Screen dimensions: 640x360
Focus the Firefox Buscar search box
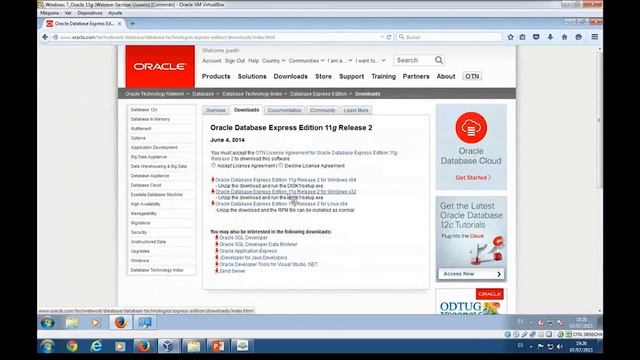coord(449,37)
